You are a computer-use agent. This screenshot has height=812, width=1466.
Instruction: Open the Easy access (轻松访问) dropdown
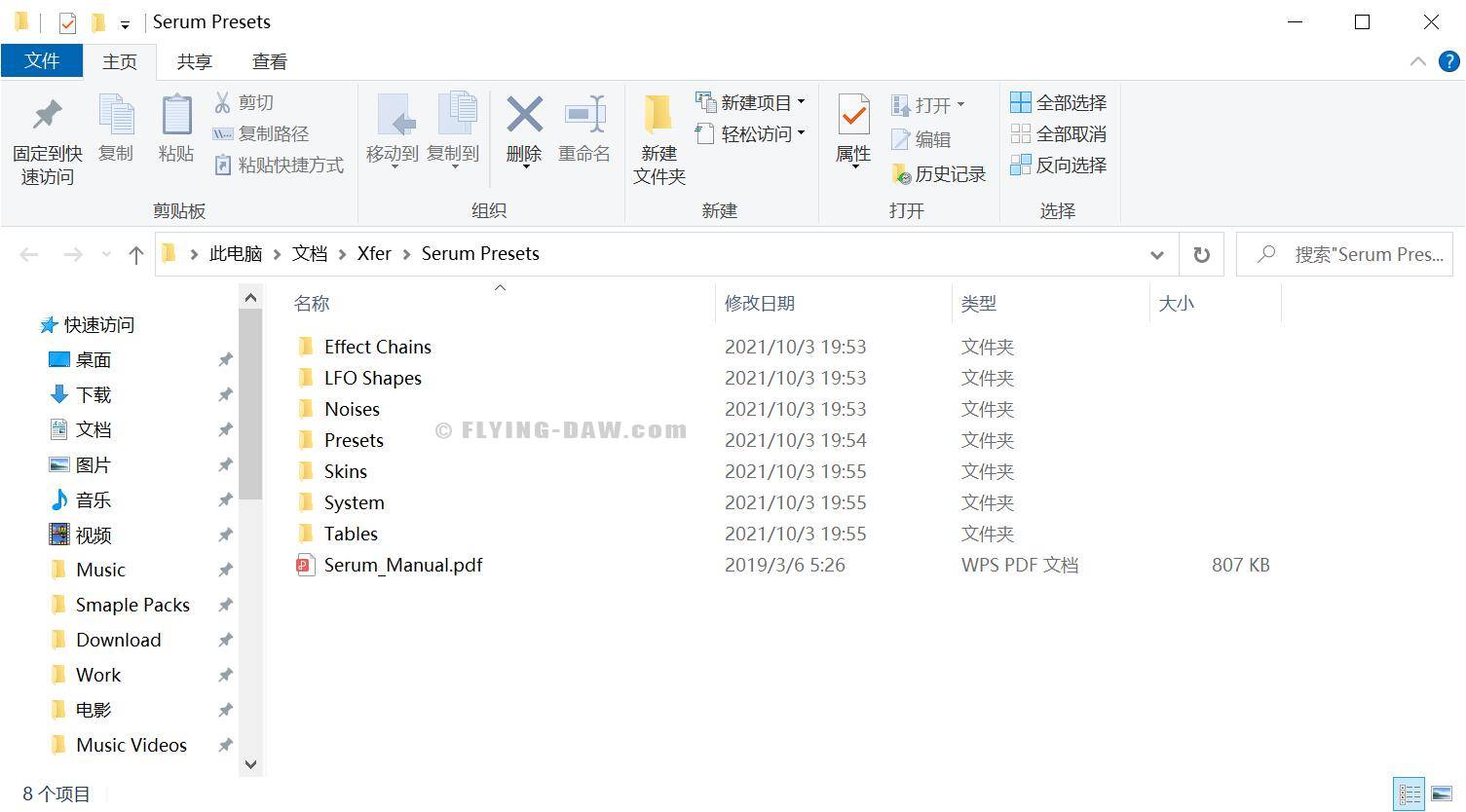[802, 132]
